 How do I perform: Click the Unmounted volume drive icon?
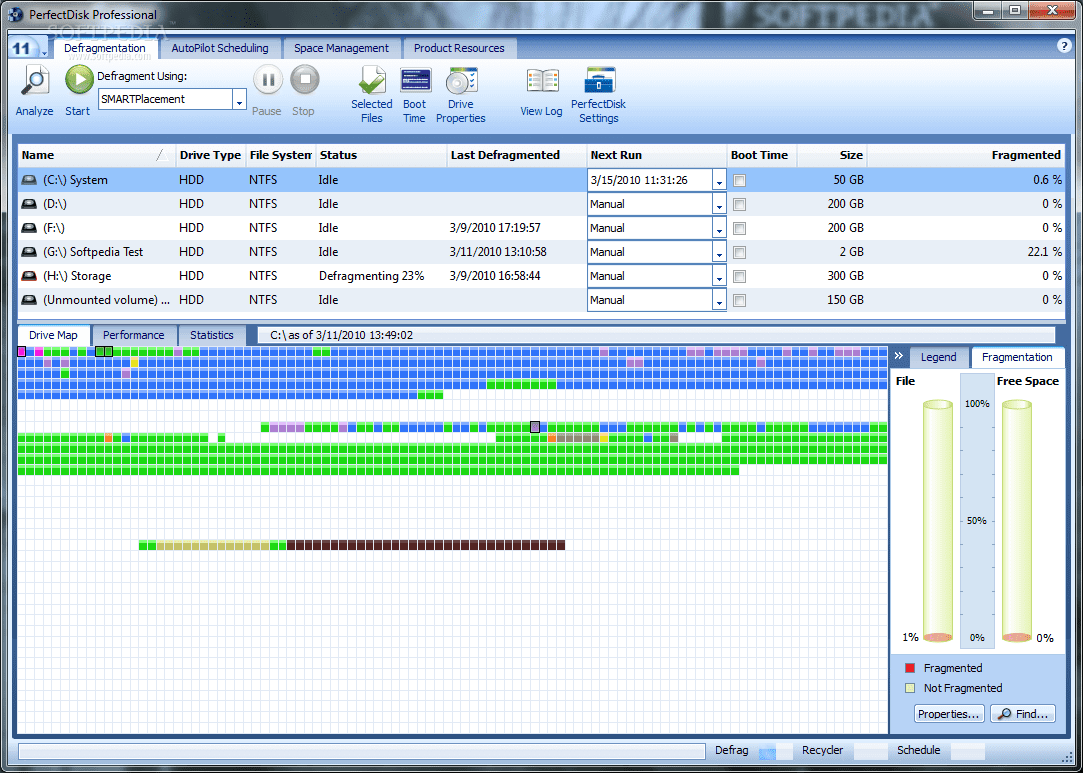pos(28,300)
